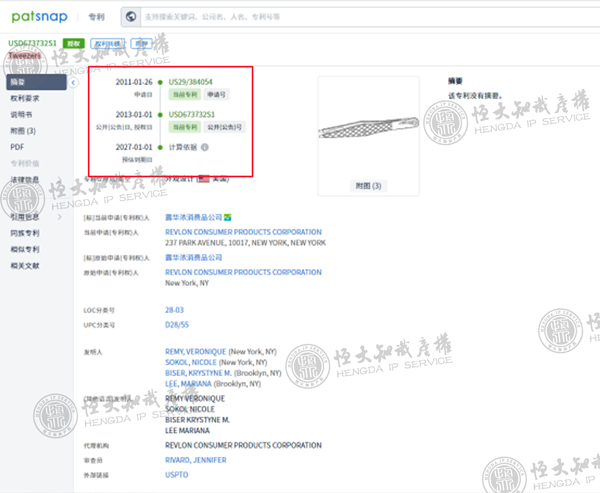
Task: Open application number US29/384054 link
Action: [x=191, y=82]
